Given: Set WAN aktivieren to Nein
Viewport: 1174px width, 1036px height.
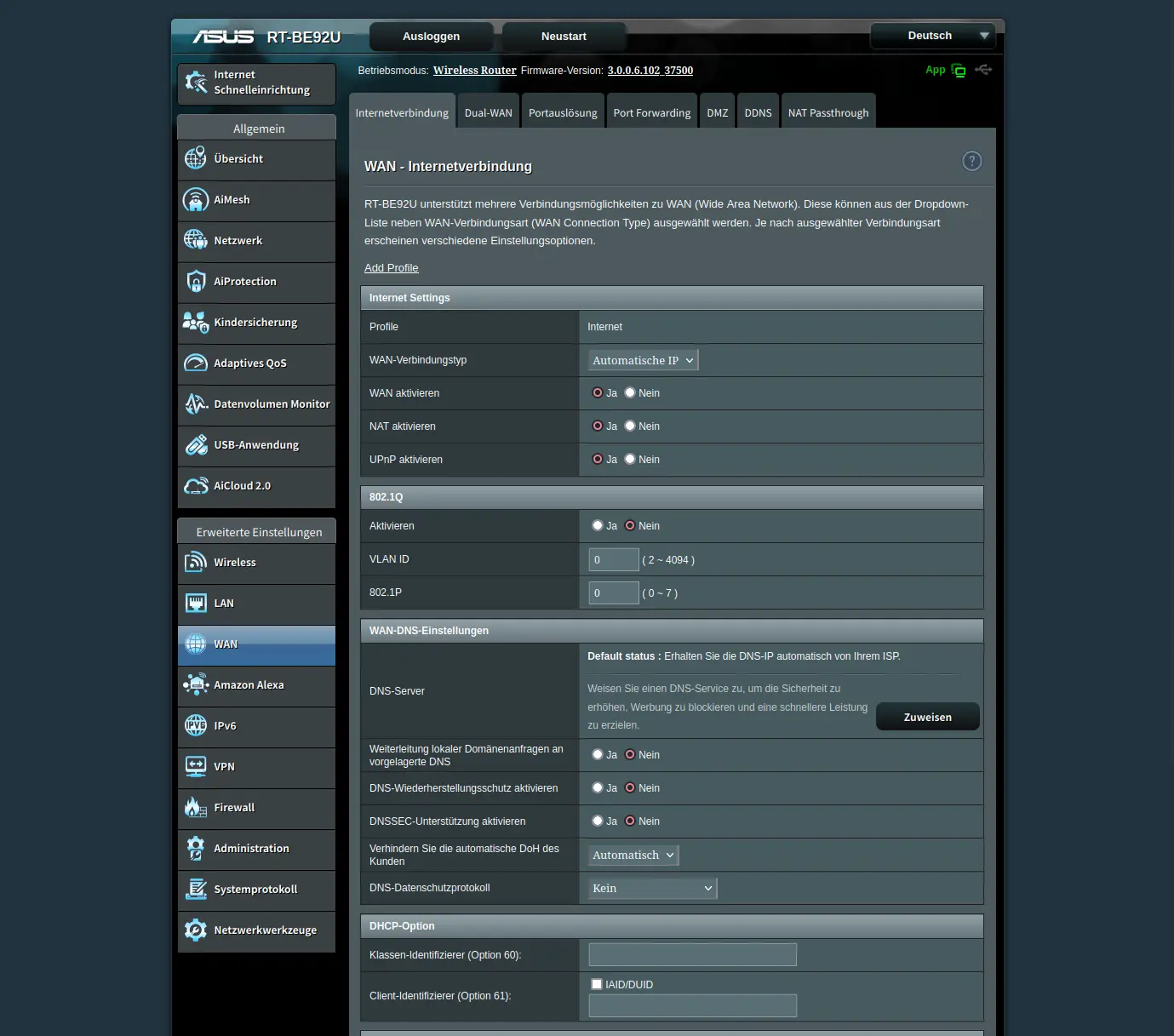Looking at the screenshot, I should click(x=630, y=393).
